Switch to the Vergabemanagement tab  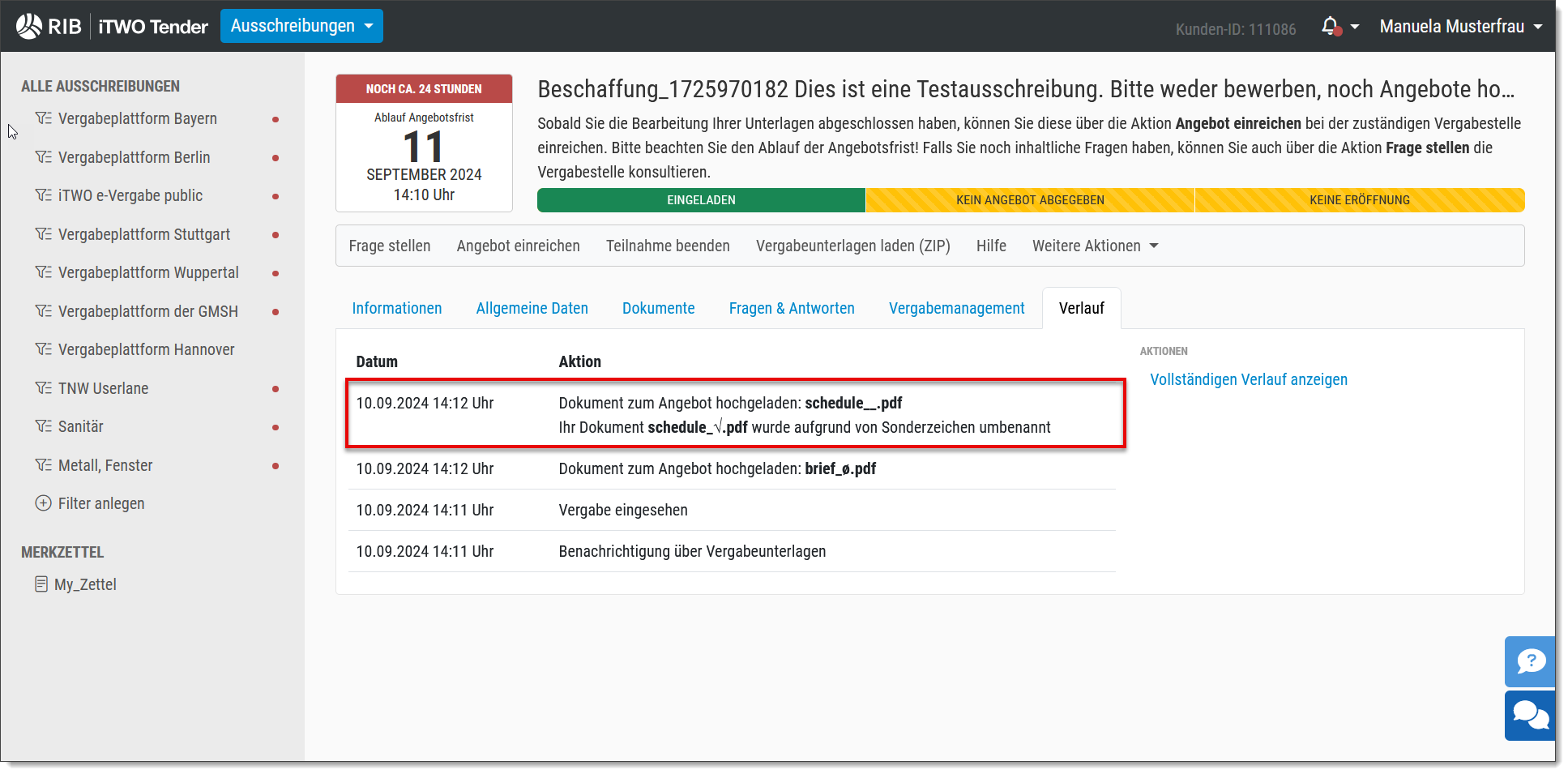click(957, 308)
